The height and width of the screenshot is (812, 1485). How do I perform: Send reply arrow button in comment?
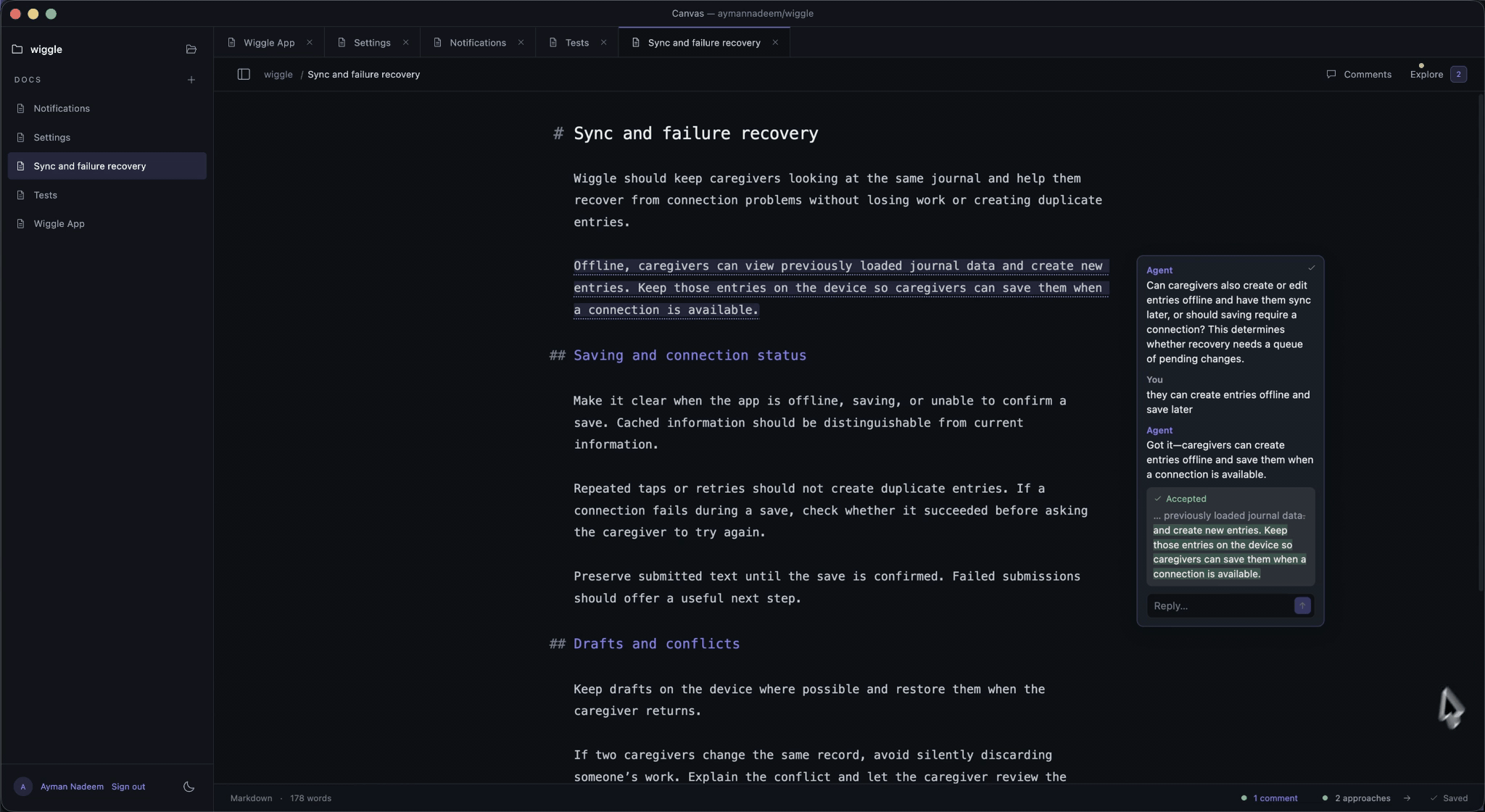click(x=1302, y=605)
